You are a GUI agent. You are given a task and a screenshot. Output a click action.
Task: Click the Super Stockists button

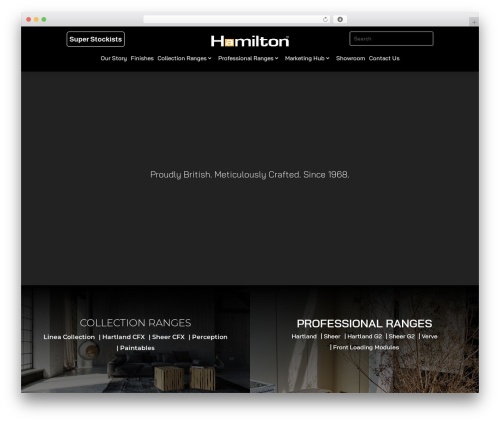(96, 39)
